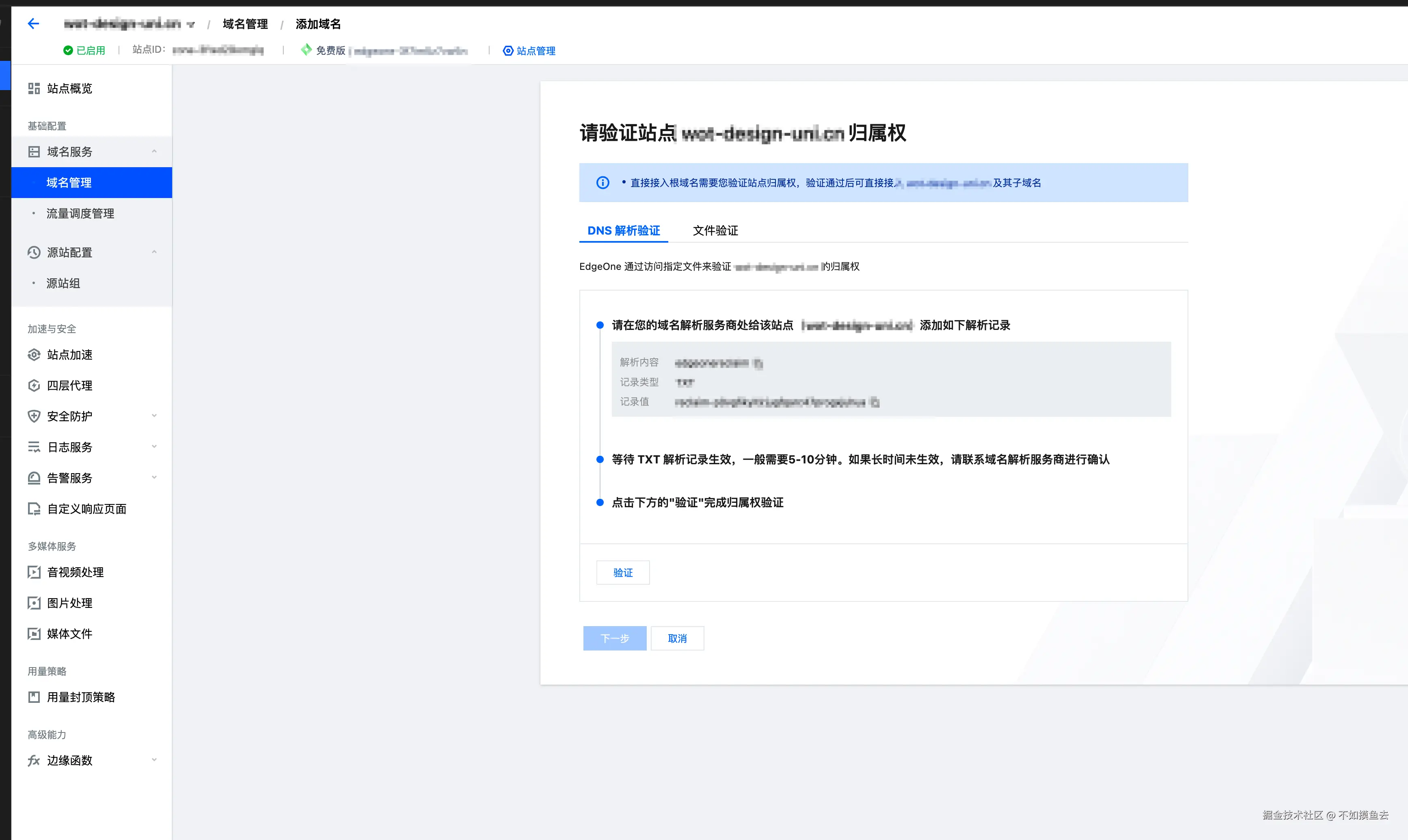The height and width of the screenshot is (840, 1408).
Task: Open the site overview icon
Action: coord(34,88)
